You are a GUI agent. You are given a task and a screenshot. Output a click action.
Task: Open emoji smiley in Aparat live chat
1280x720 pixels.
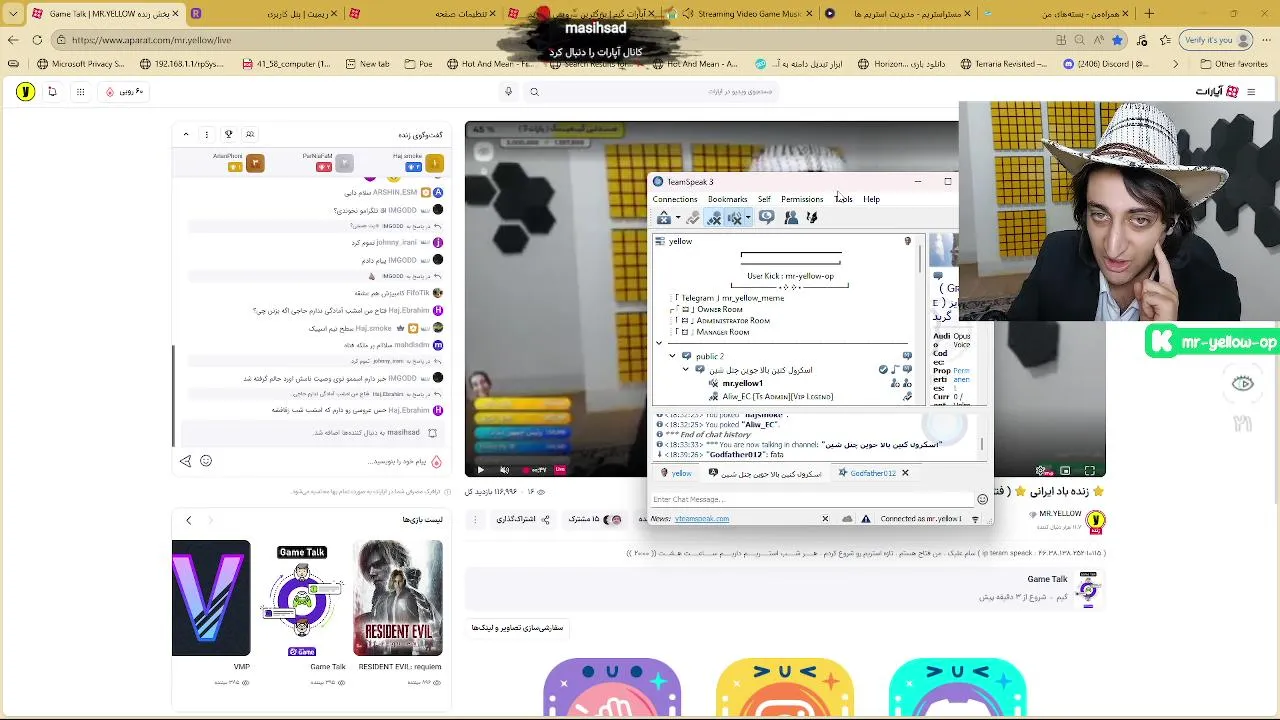point(206,461)
